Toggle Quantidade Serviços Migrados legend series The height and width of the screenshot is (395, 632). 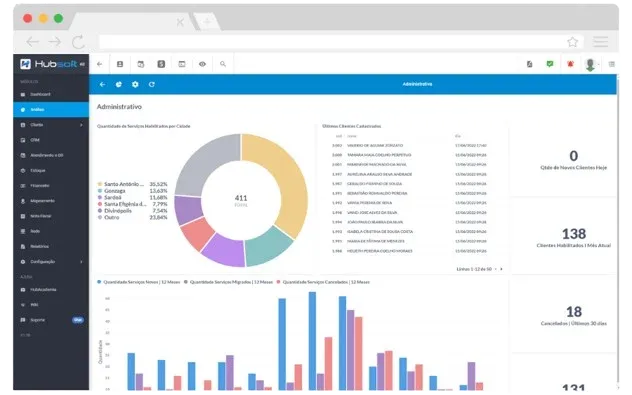tap(228, 282)
